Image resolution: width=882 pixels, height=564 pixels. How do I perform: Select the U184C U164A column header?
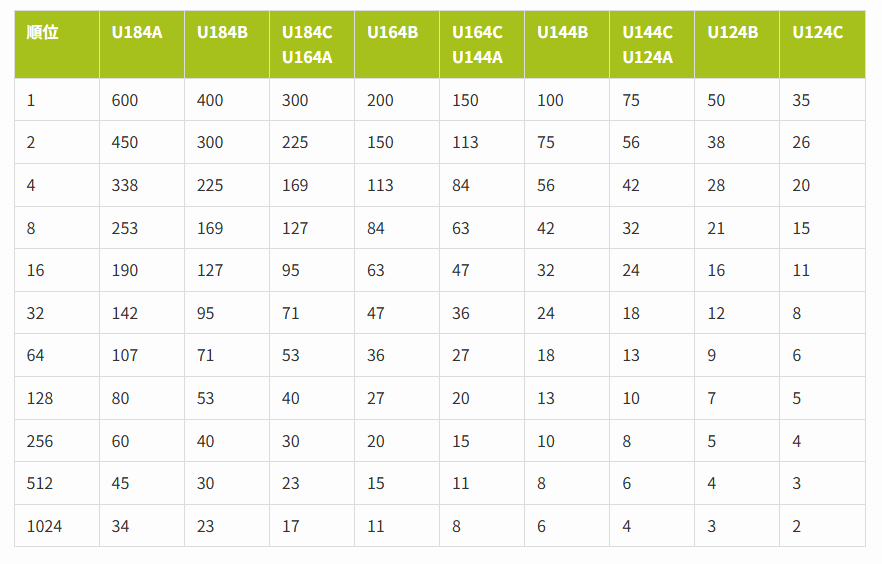click(x=307, y=45)
